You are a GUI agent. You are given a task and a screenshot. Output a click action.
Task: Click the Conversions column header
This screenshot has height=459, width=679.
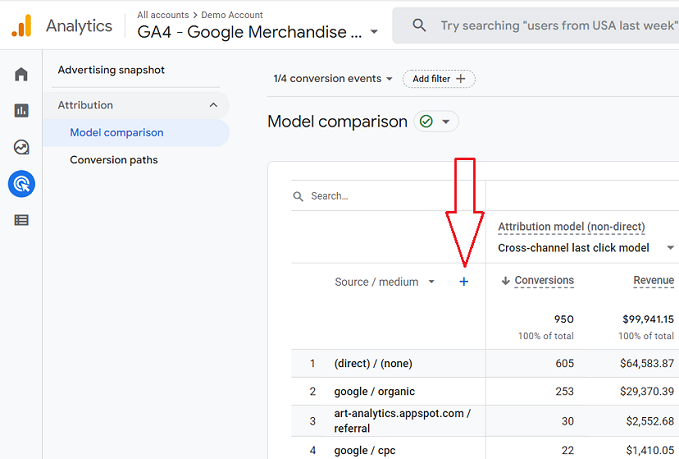(x=544, y=281)
